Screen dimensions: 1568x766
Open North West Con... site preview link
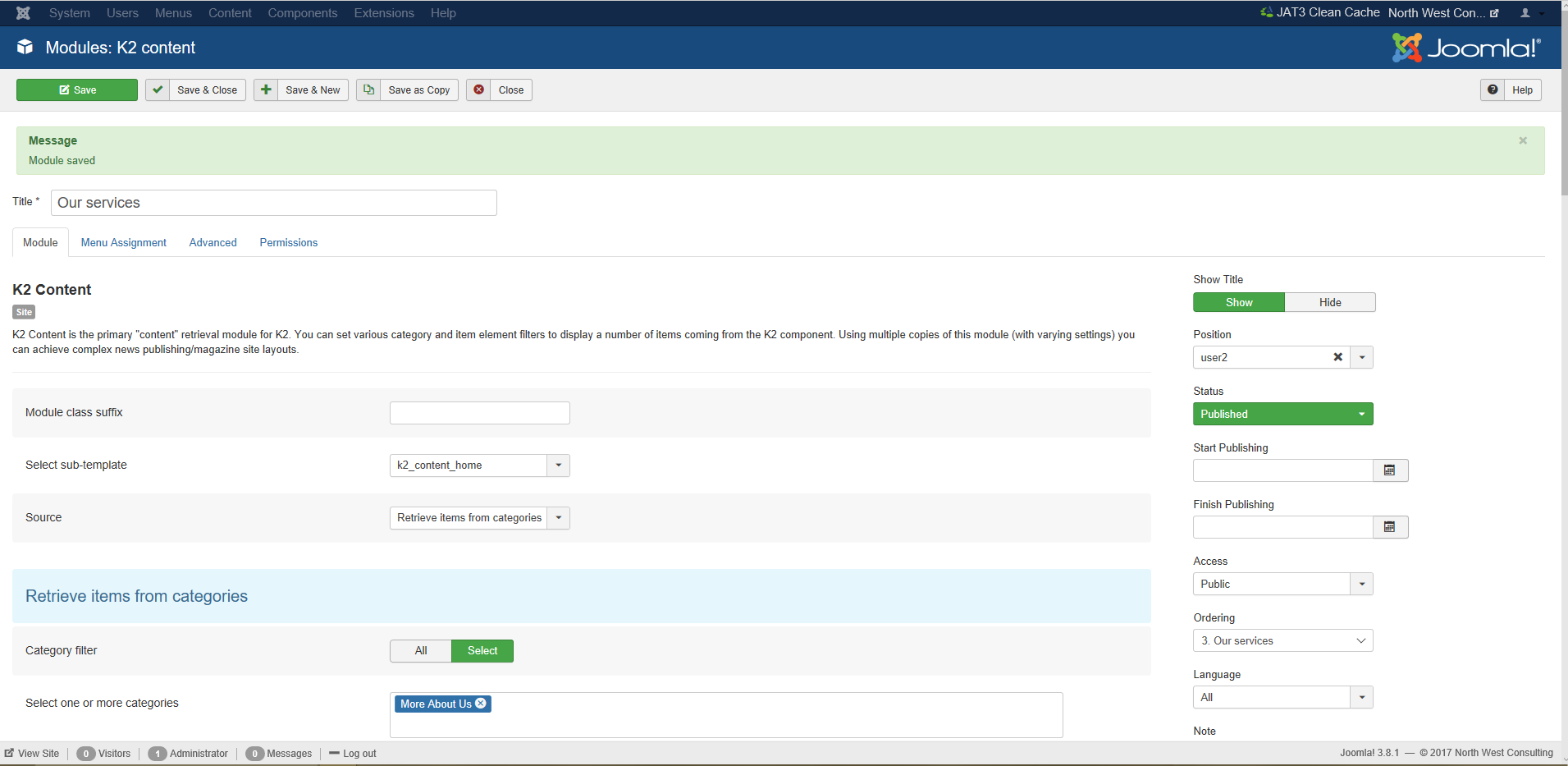coord(1443,13)
